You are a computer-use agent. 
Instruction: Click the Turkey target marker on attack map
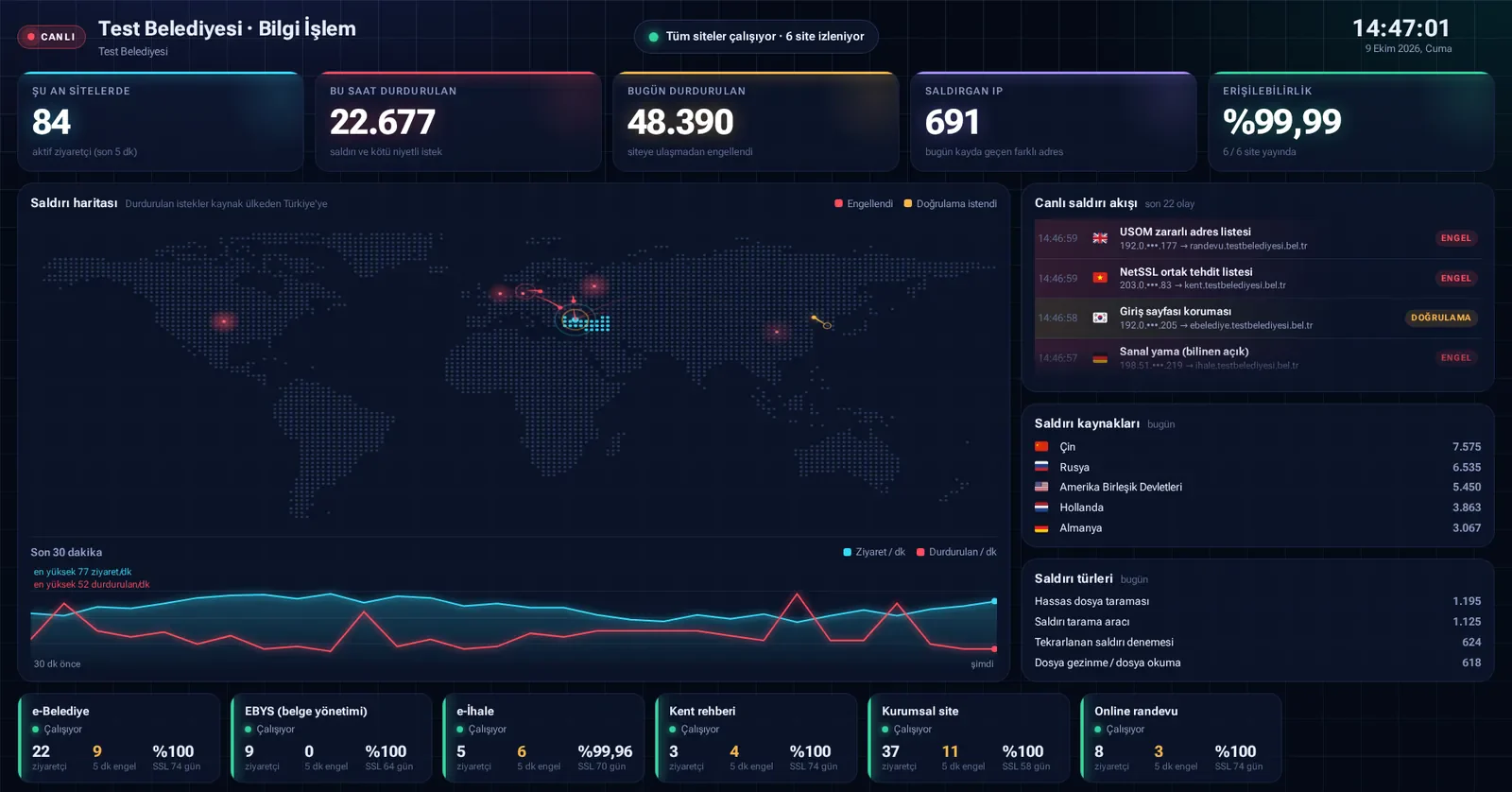pos(575,318)
